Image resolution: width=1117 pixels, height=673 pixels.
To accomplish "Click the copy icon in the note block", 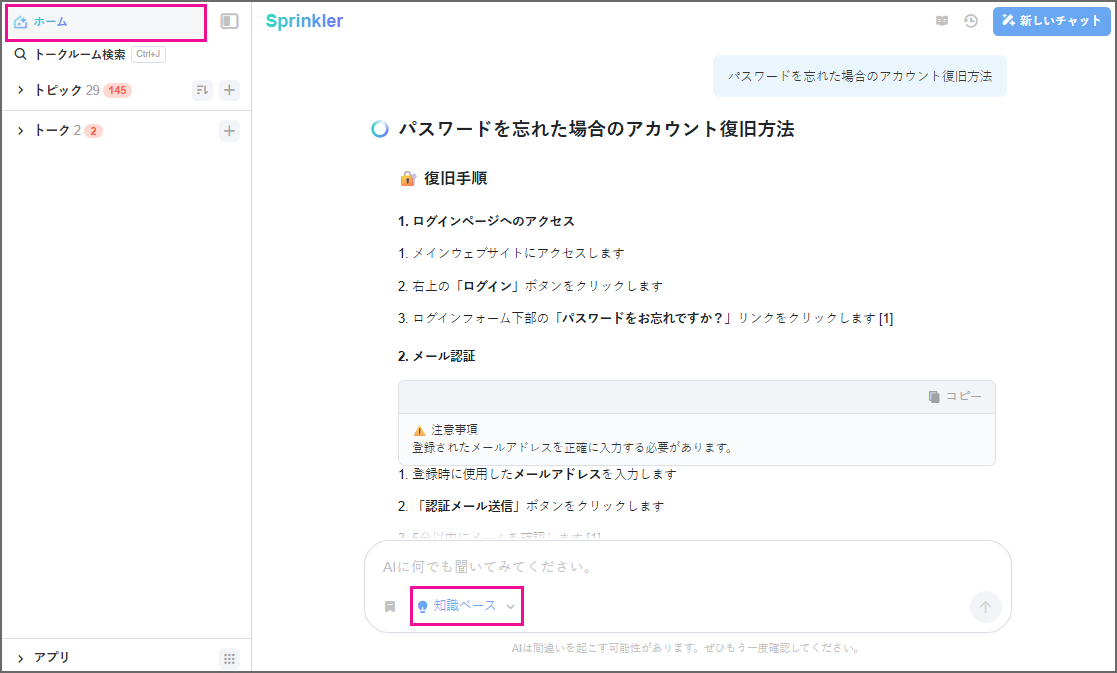I will tap(954, 397).
